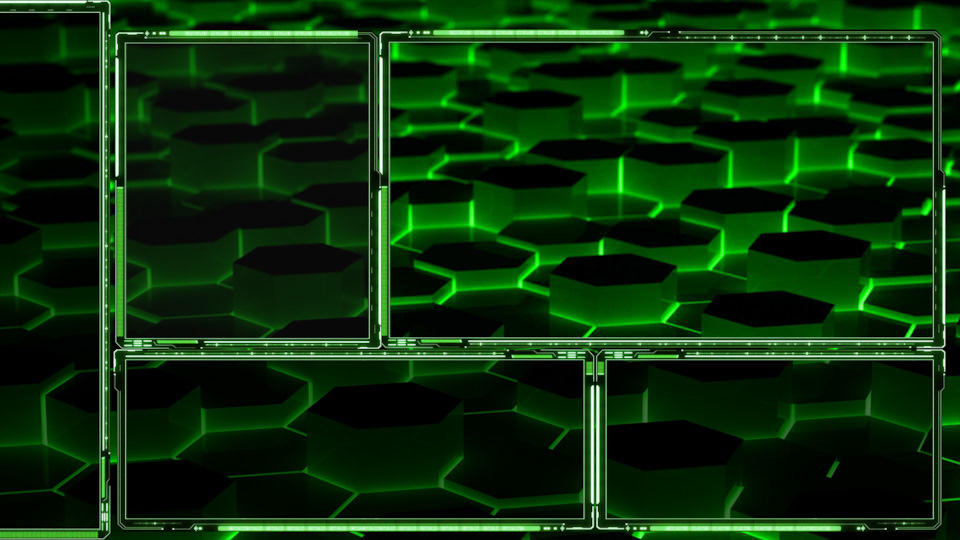The height and width of the screenshot is (540, 960).
Task: Click inside the large top-right HUD frame
Action: tap(661, 190)
